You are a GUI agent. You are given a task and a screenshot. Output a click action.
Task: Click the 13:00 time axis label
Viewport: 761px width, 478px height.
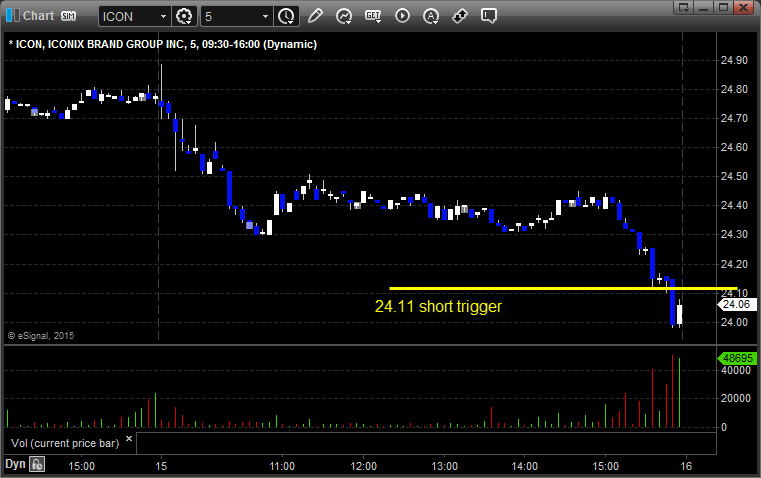[445, 466]
